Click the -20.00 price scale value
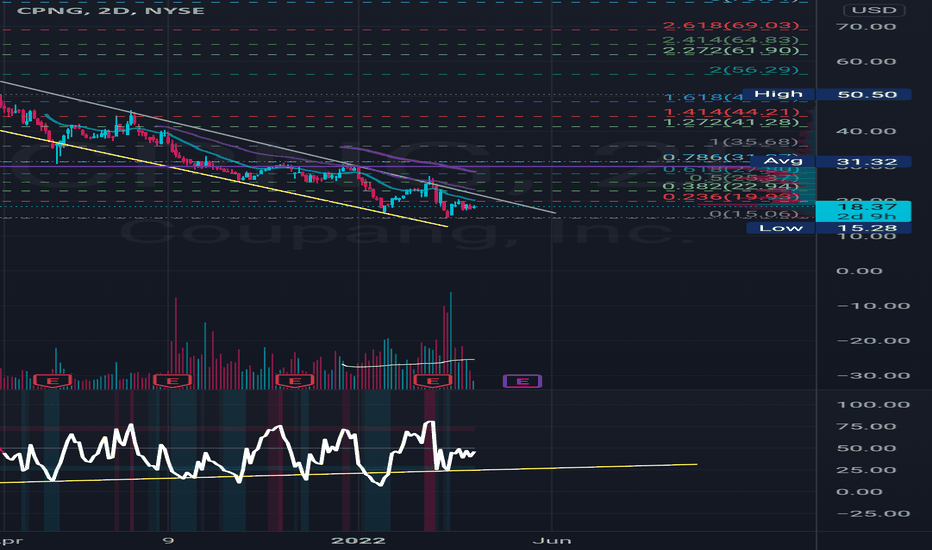 (873, 341)
